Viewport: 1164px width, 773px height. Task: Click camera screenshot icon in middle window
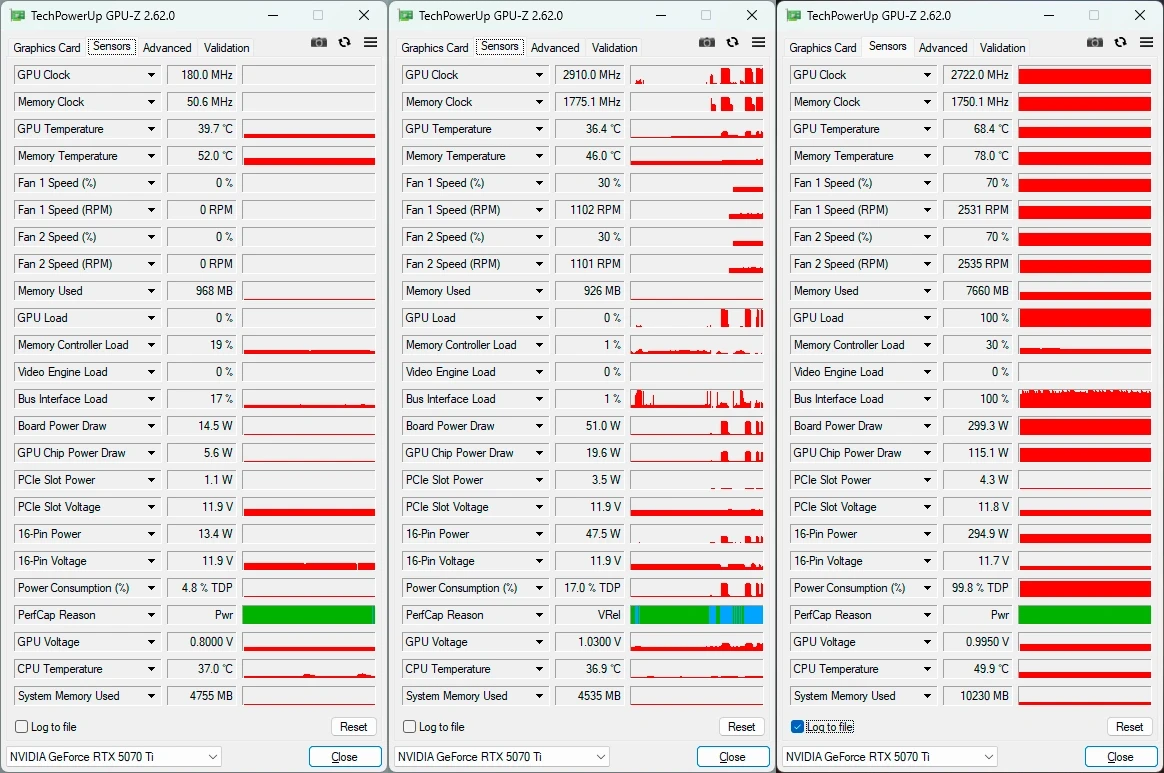click(707, 42)
